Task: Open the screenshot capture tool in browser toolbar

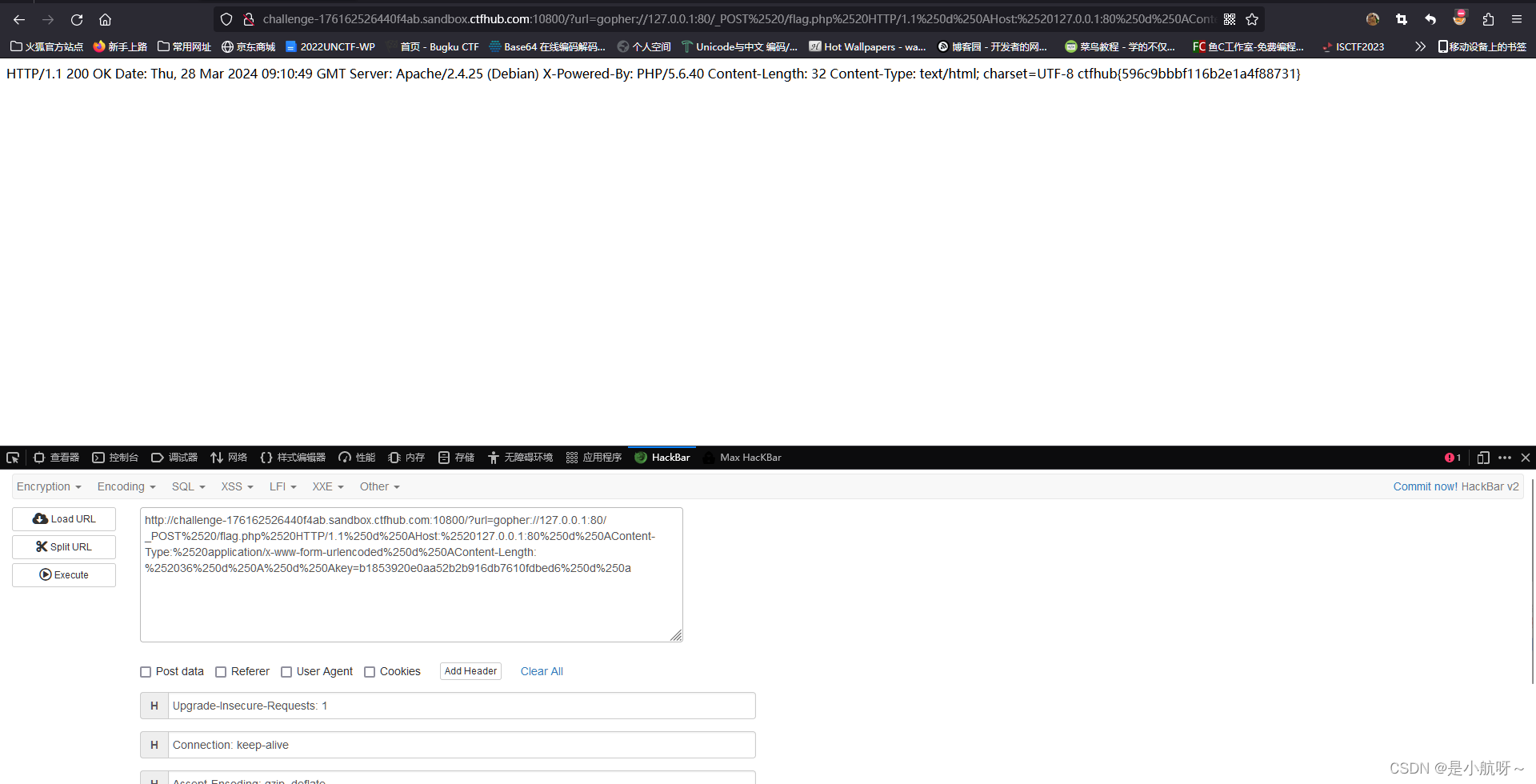Action: 1401,19
